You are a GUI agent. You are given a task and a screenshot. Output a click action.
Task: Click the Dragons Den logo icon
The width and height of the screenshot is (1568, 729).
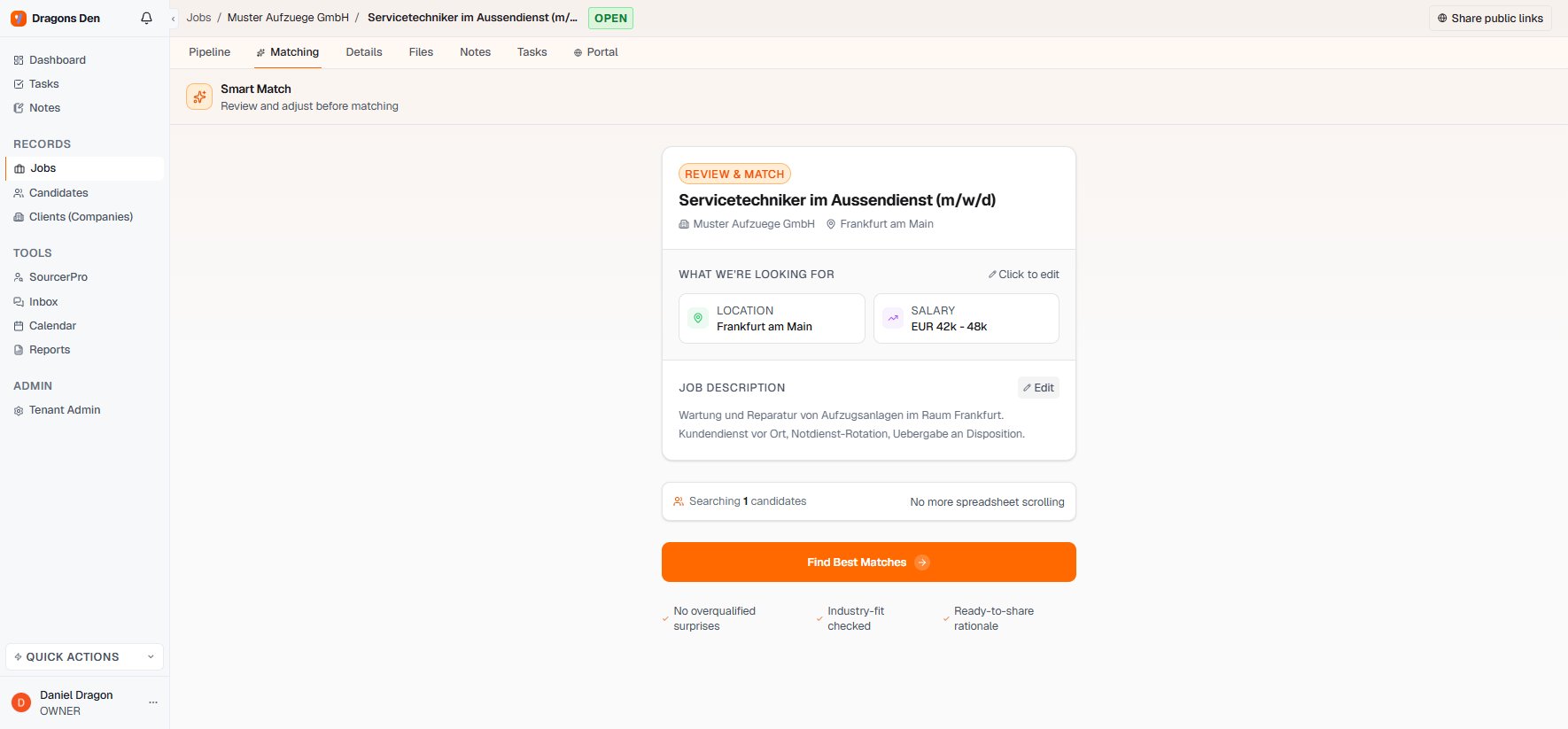click(19, 18)
